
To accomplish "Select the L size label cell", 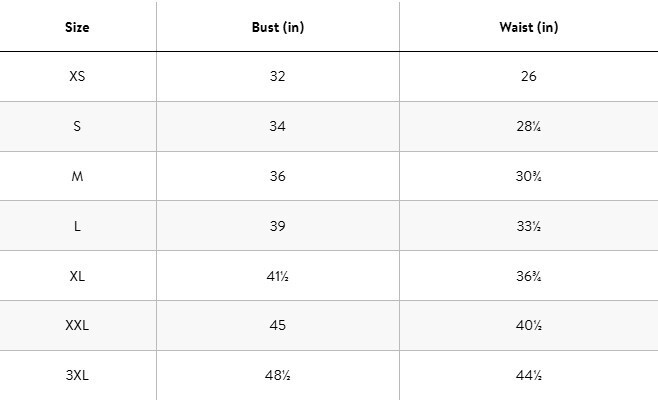I will [77, 226].
